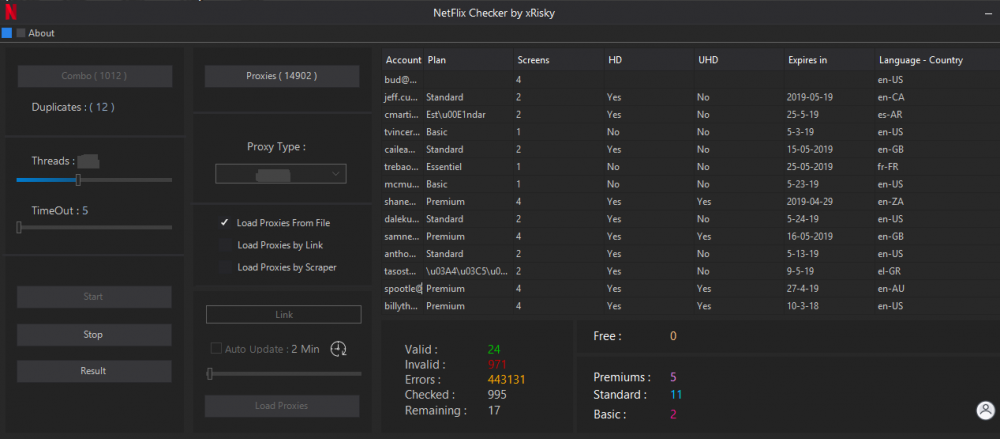Click the clock icon next to Auto Update
The height and width of the screenshot is (439, 1000).
point(340,348)
